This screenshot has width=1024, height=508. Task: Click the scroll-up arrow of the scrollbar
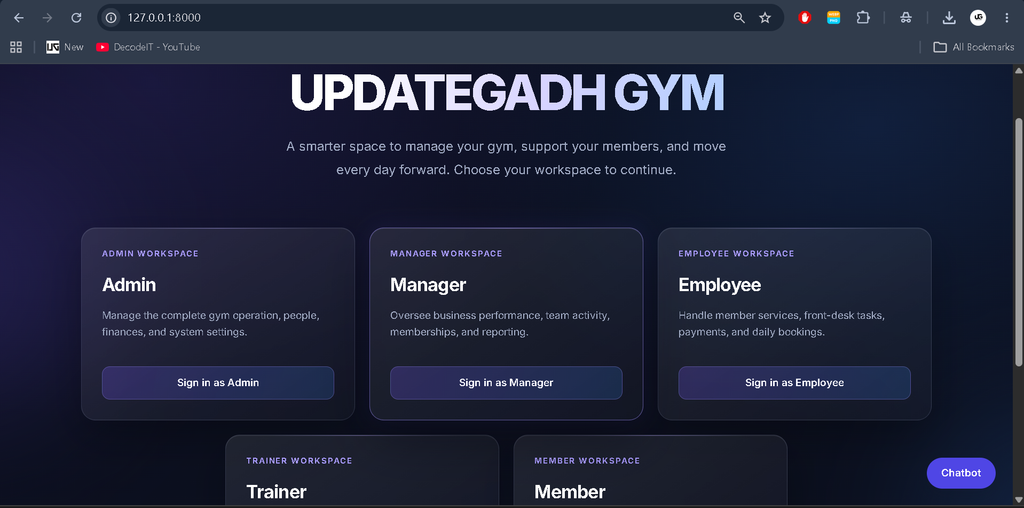(1018, 70)
